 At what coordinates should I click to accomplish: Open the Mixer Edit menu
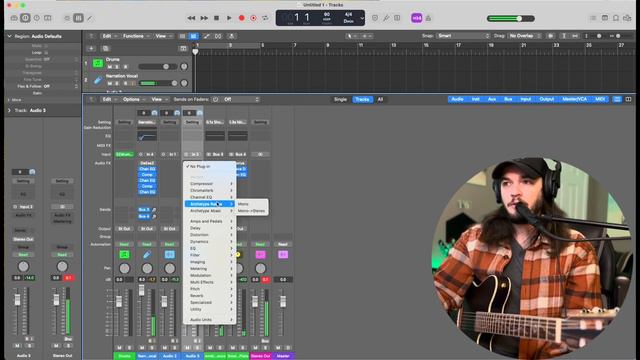tap(108, 99)
